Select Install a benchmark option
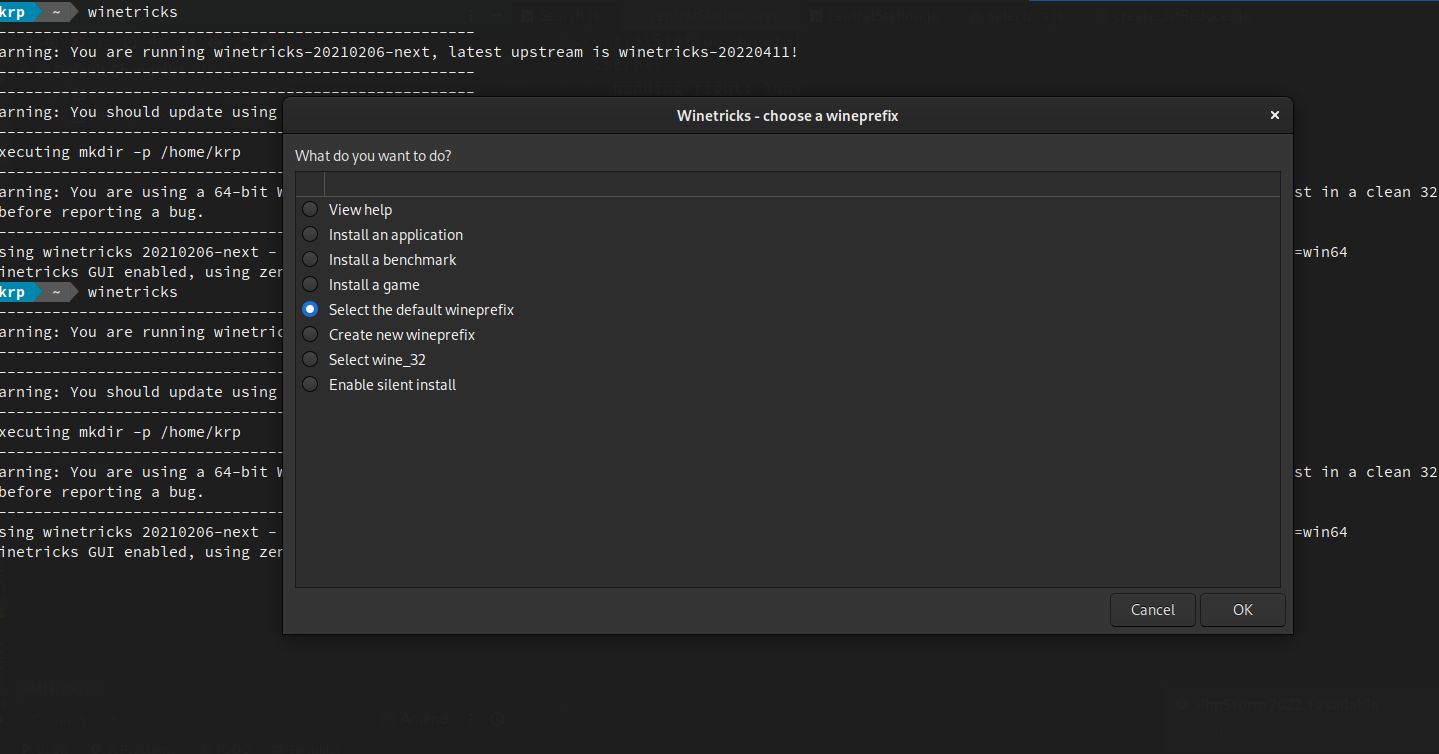1439x754 pixels. 310,260
